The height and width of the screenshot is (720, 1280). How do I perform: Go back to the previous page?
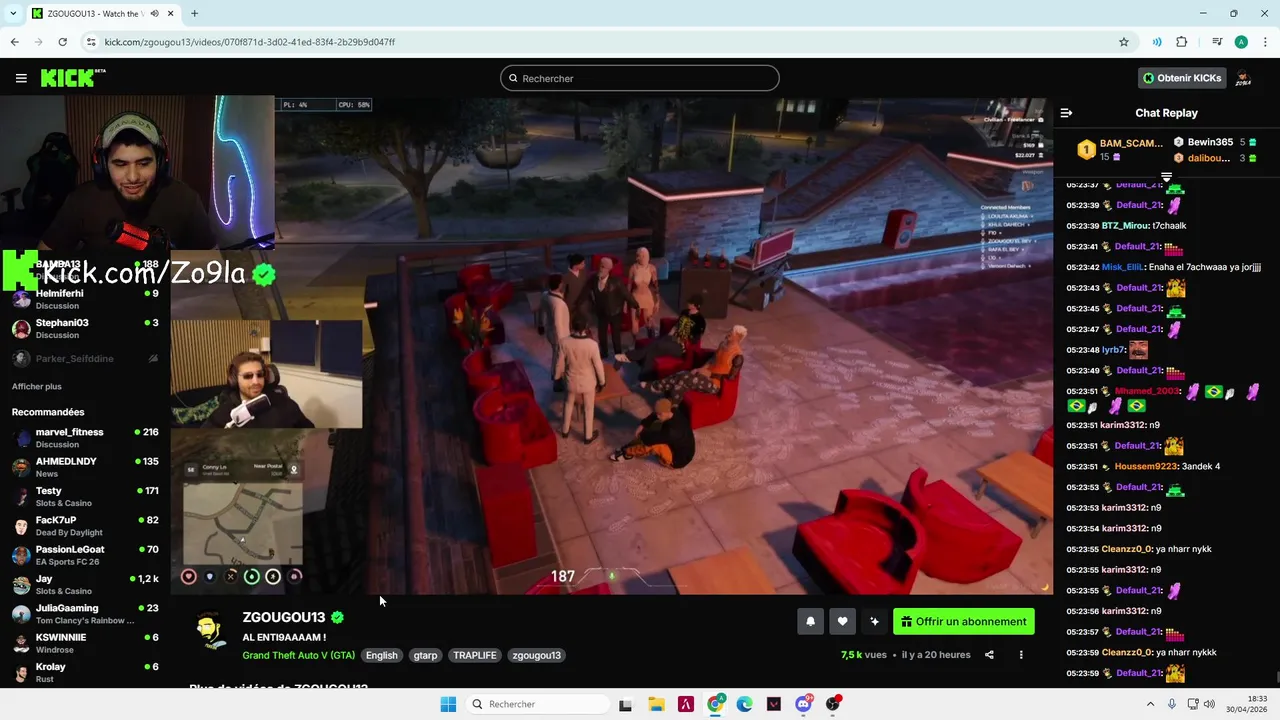click(x=14, y=42)
